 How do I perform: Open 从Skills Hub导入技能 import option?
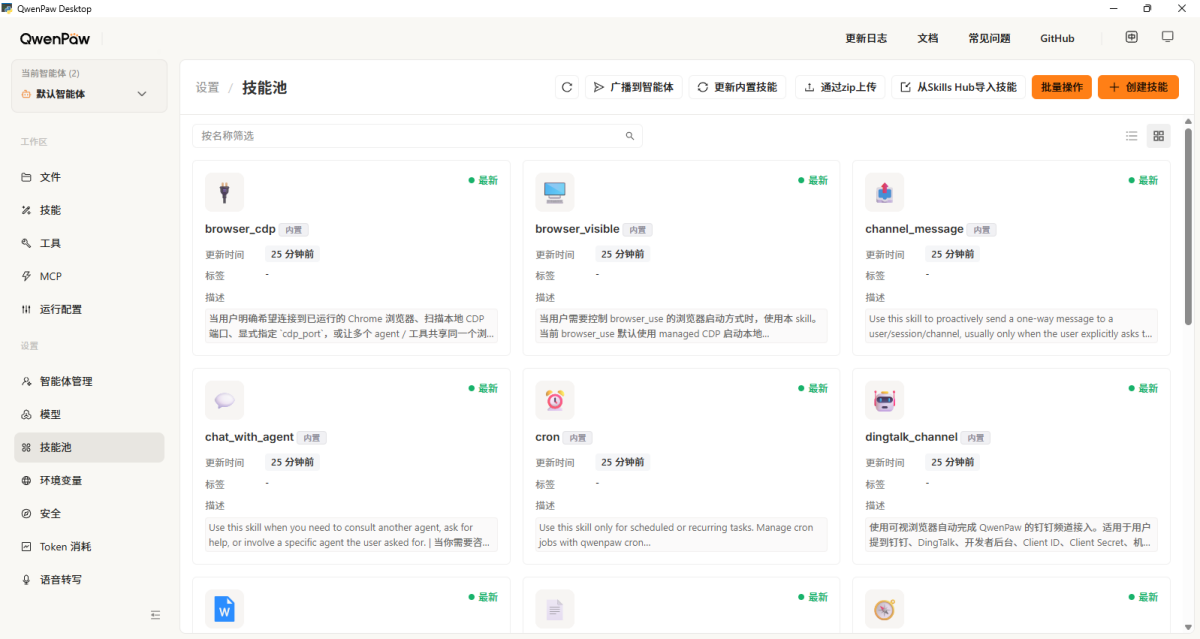coord(958,87)
